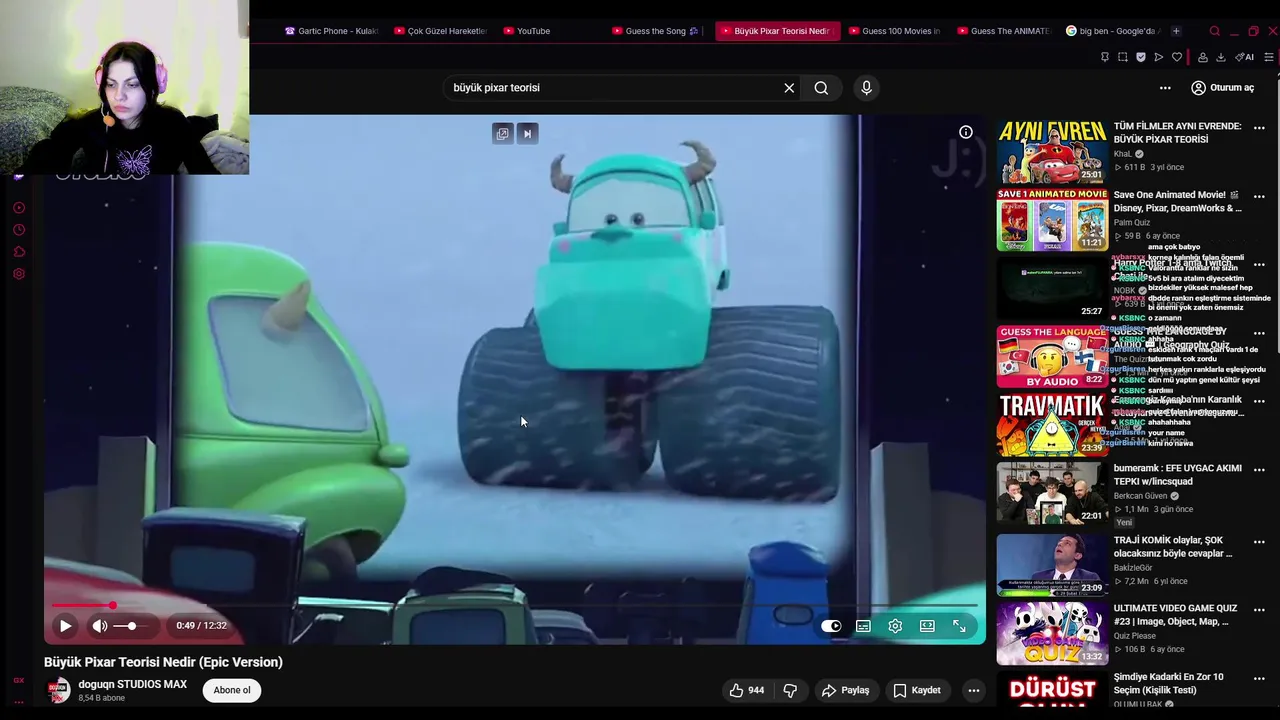
Task: Open options for 'TRAJİ KOMİK olaylar' video
Action: pos(1259,542)
